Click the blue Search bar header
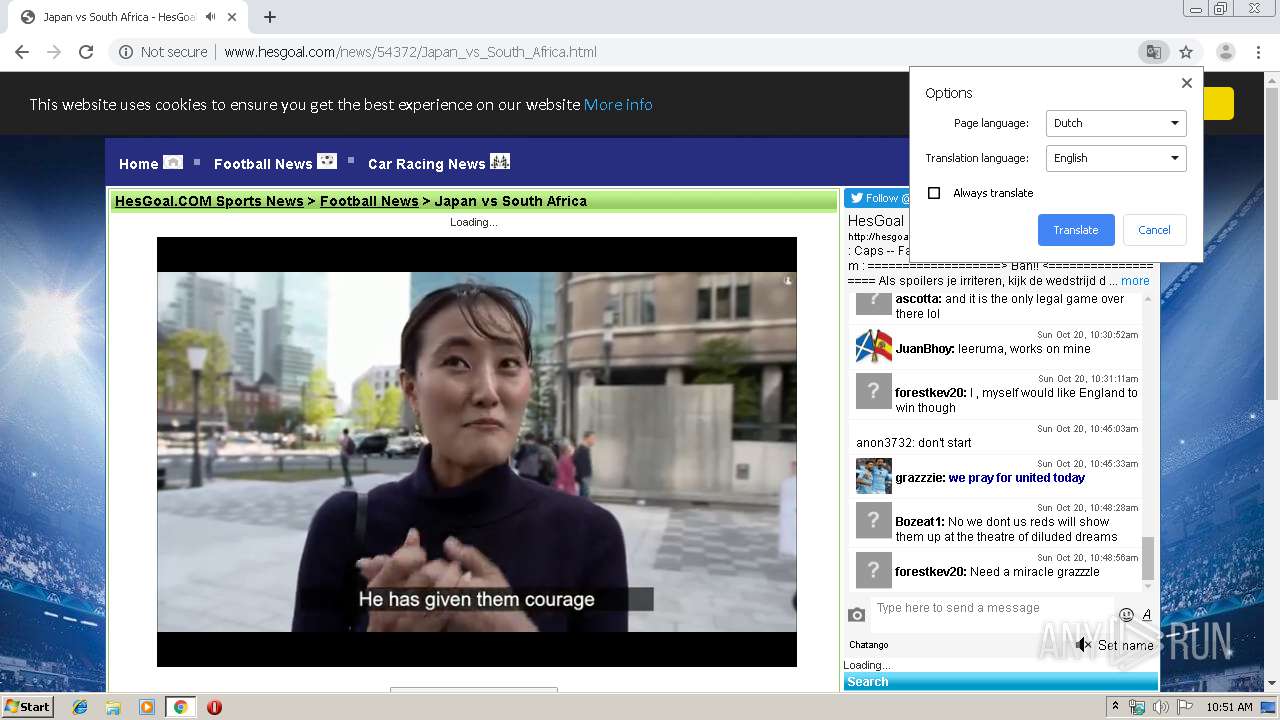This screenshot has width=1280, height=720. tap(1000, 682)
